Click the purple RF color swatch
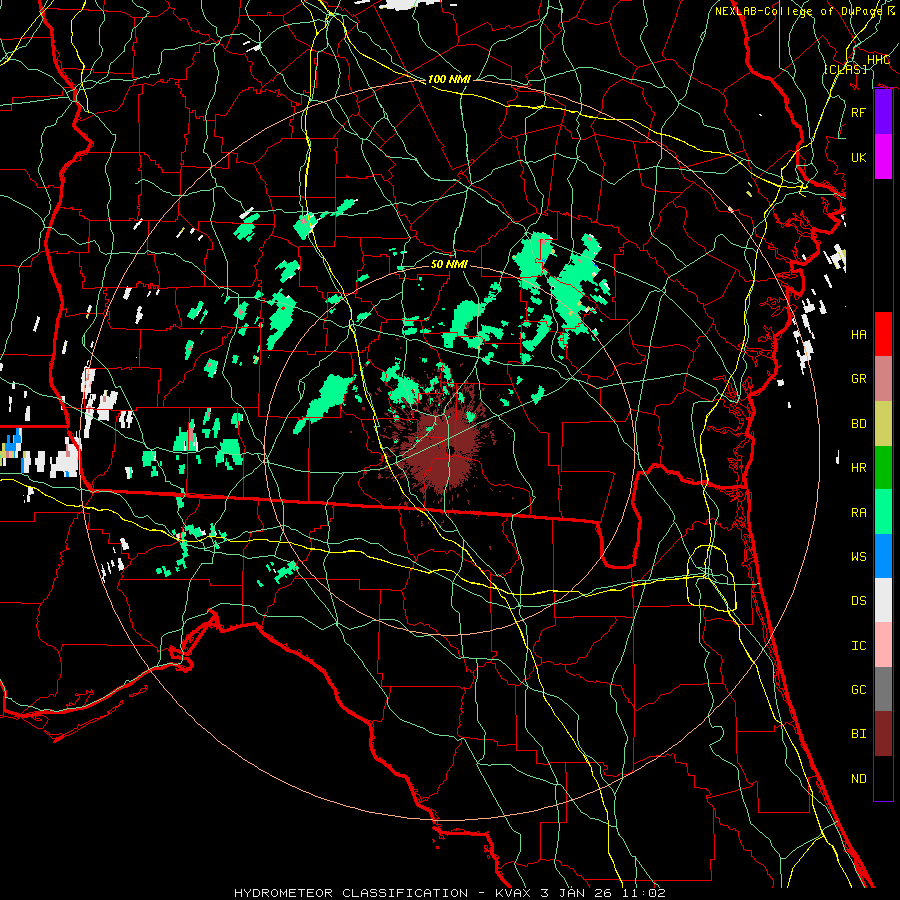900x900 pixels. click(883, 112)
